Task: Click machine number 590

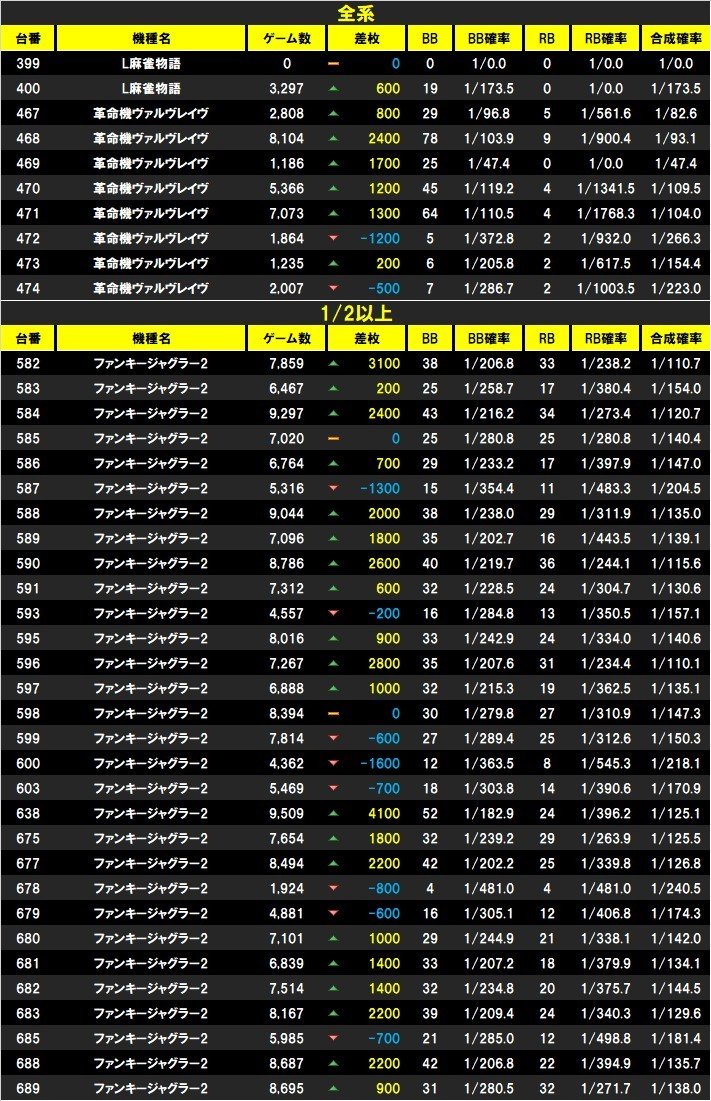Action: 28,564
